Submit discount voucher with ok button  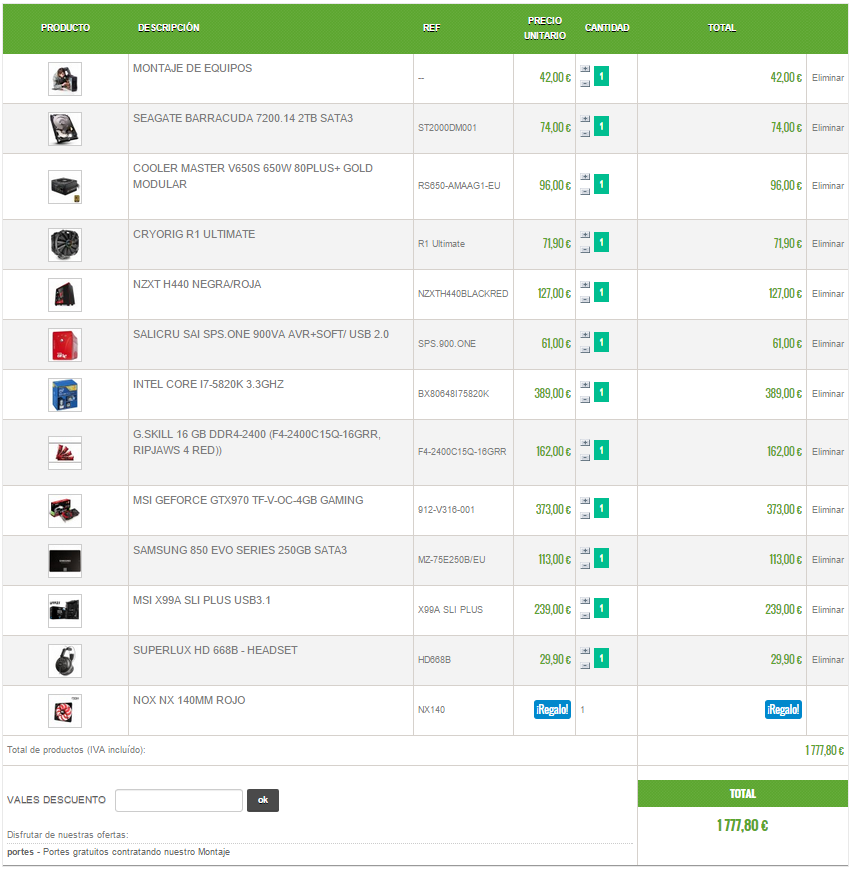pyautogui.click(x=263, y=800)
